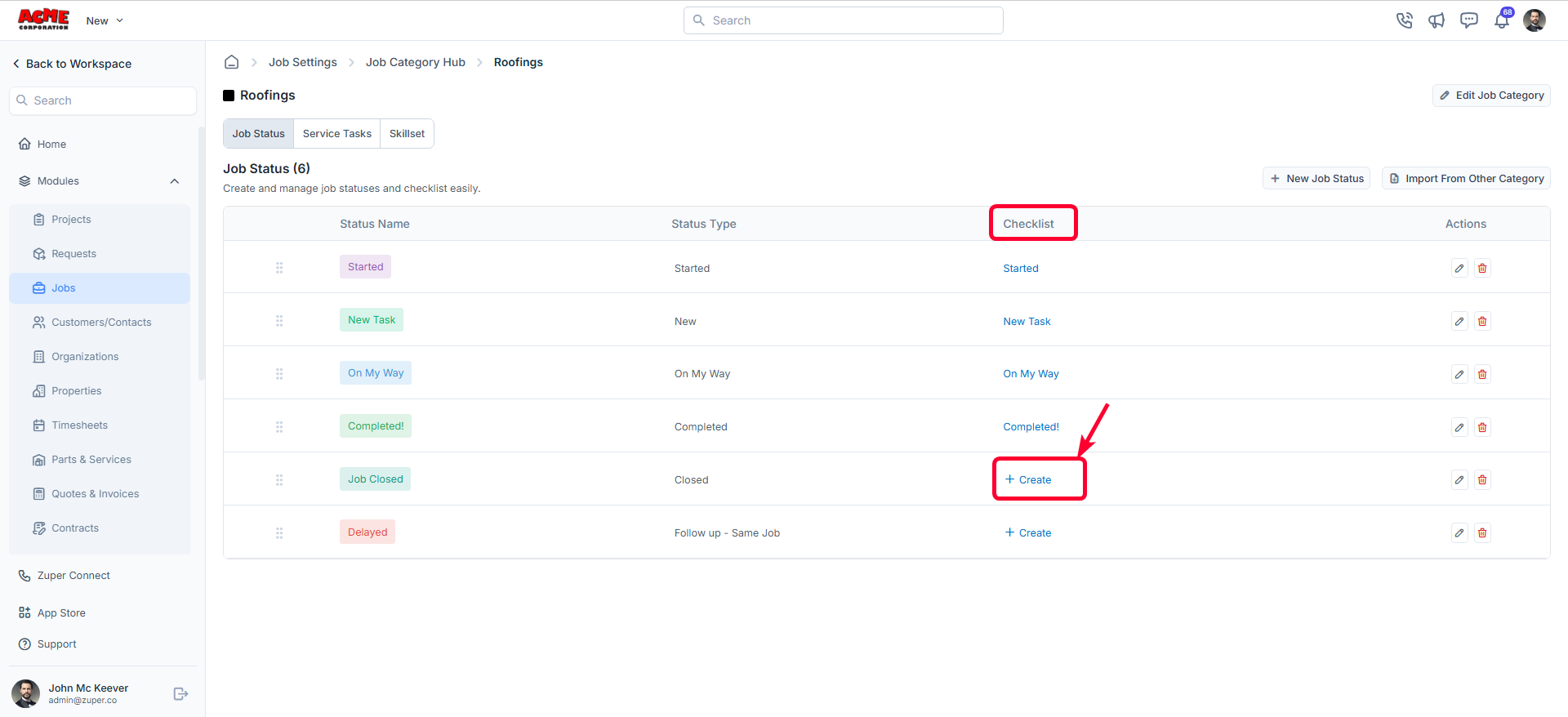Focus the sidebar Search field
Viewport: 1568px width, 717px height.
103,100
